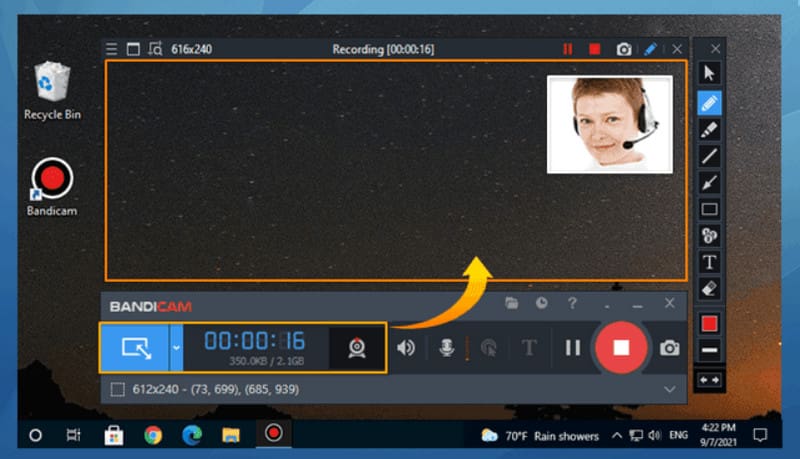Viewport: 800px width, 459px height.
Task: Click the volume tray icon
Action: (x=655, y=436)
